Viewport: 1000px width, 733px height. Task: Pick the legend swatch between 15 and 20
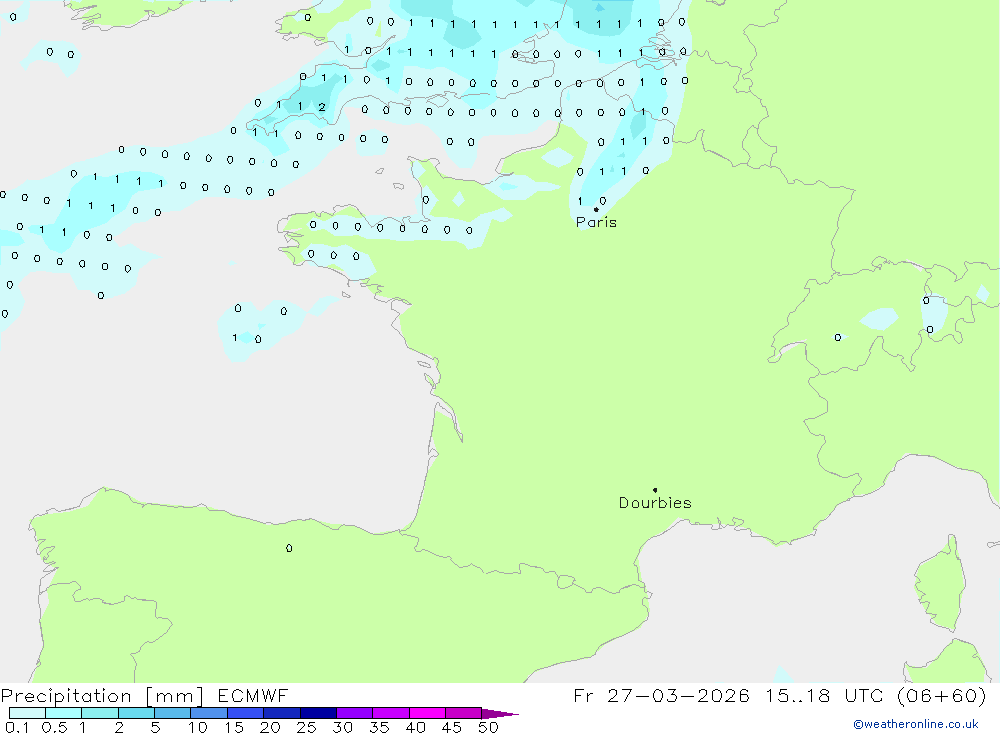coord(246,713)
